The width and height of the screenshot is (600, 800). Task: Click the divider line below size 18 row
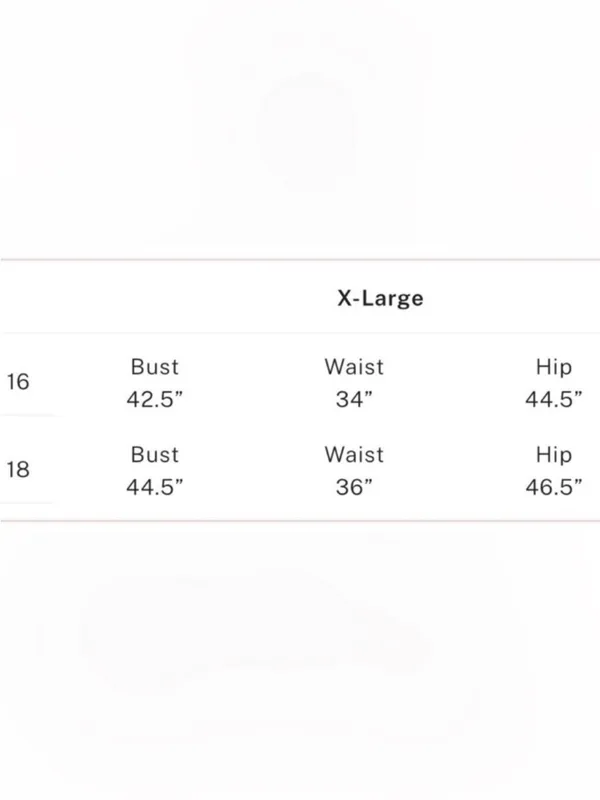[300, 521]
